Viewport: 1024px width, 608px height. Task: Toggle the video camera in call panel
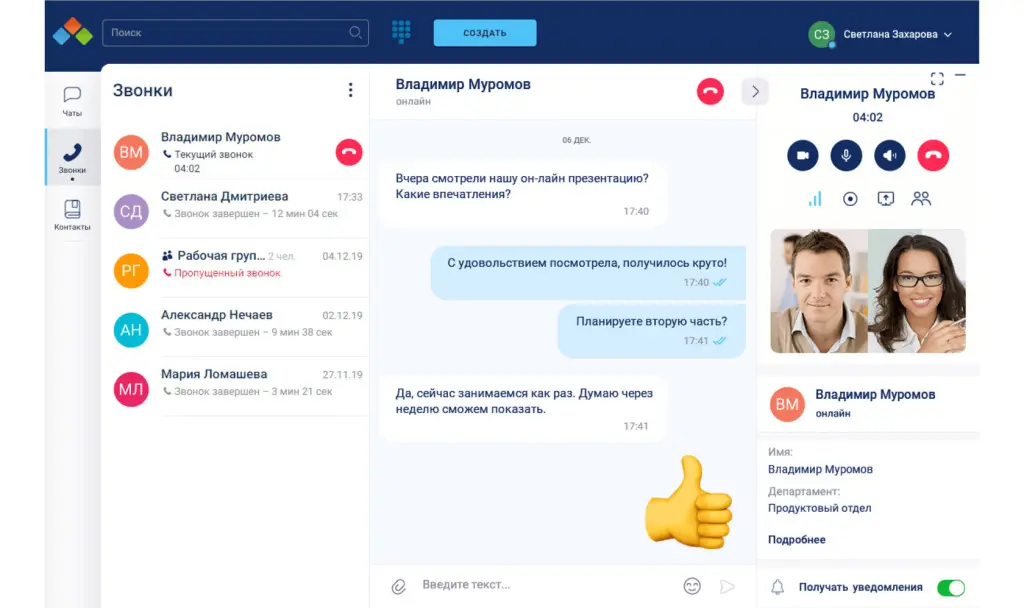tap(803, 155)
